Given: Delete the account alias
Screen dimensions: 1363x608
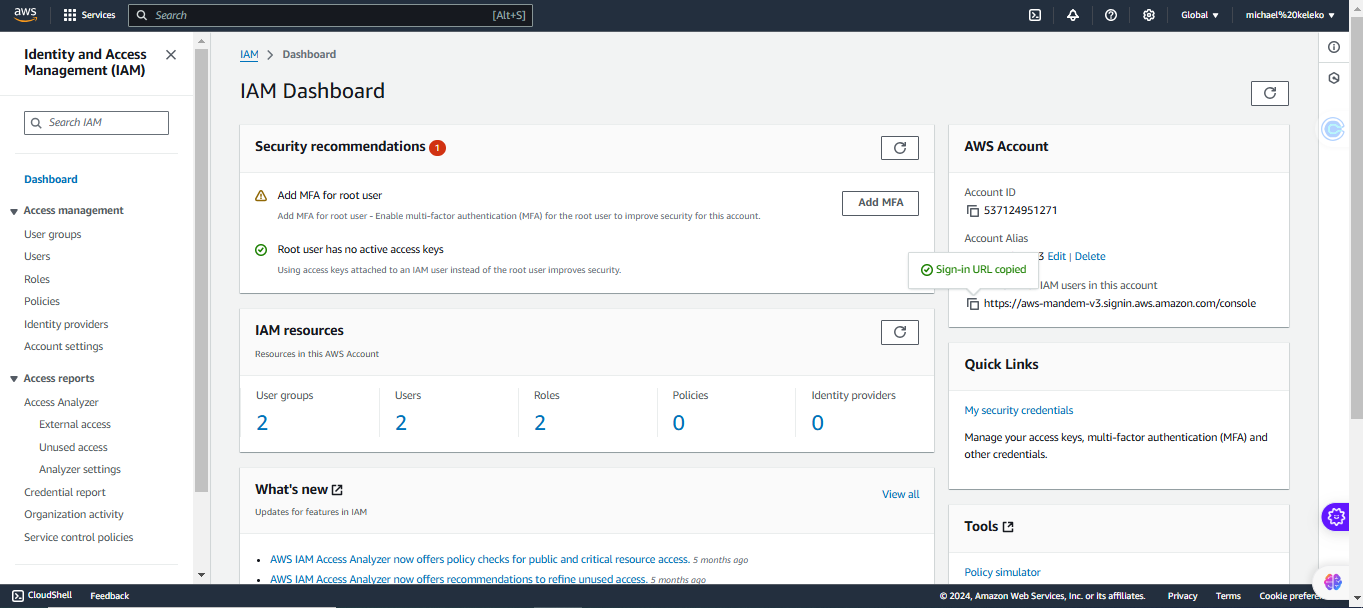Looking at the screenshot, I should 1090,257.
